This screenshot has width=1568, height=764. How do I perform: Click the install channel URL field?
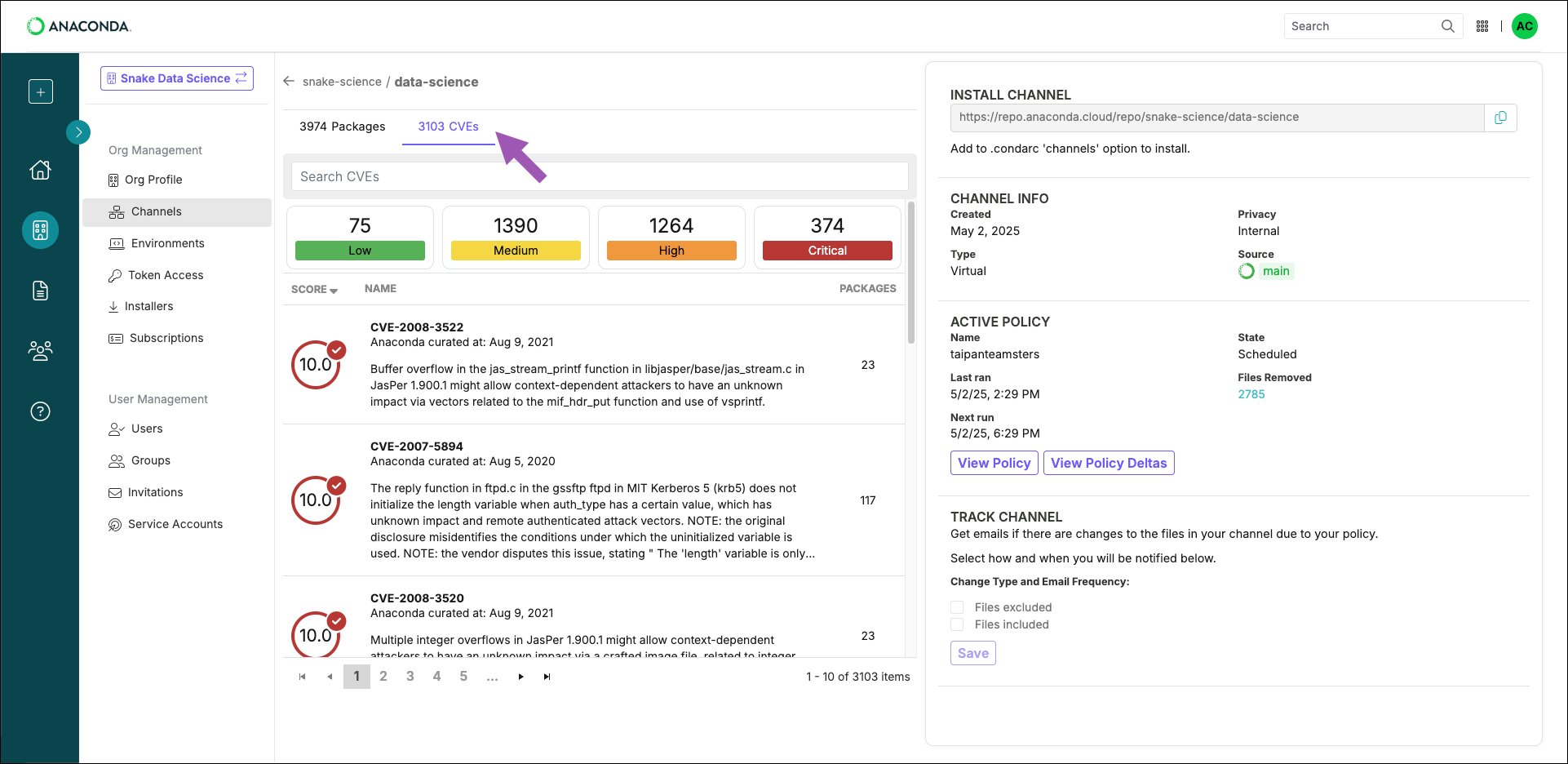1216,118
